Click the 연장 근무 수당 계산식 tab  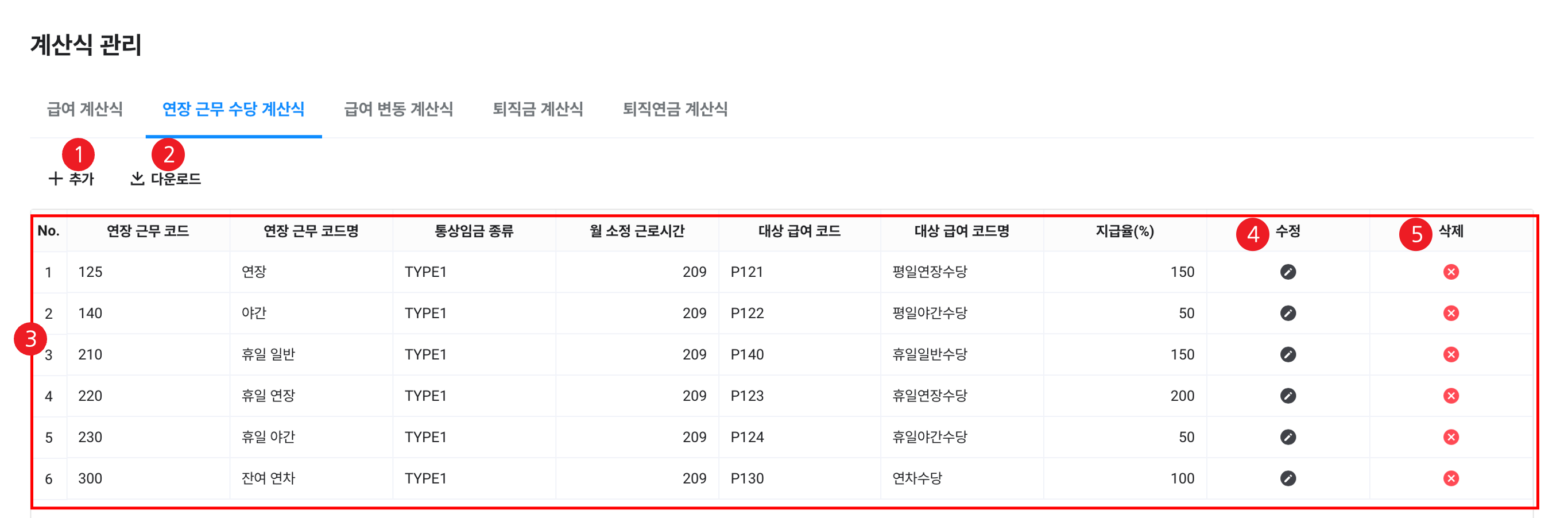pyautogui.click(x=233, y=109)
